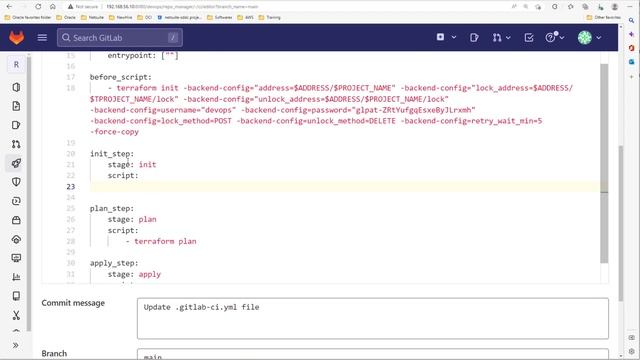Focus the Search GitLab field
The width and height of the screenshot is (640, 360).
pos(120,38)
